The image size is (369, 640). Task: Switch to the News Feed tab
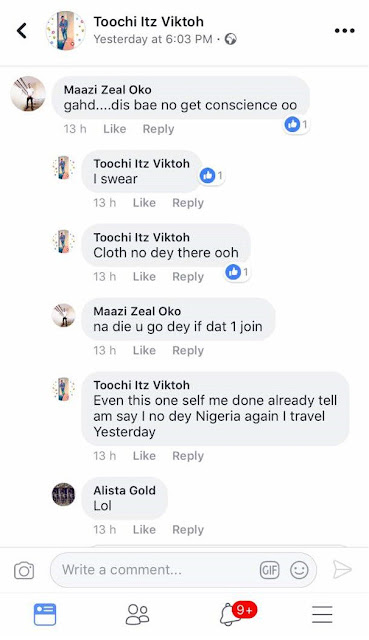tap(45, 615)
